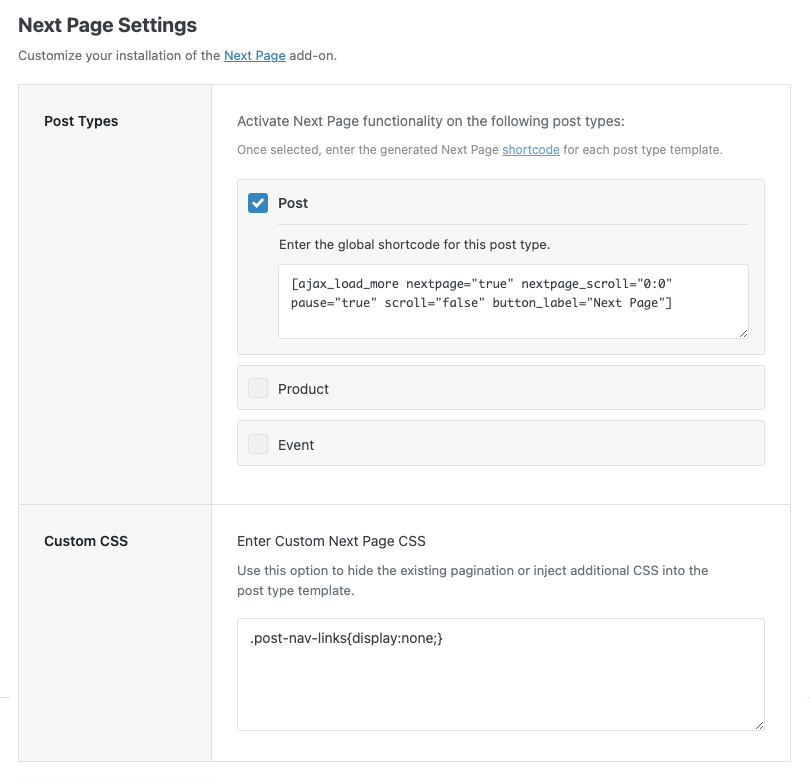This screenshot has width=810, height=783.
Task: Click the Next Page Settings title
Action: (107, 25)
